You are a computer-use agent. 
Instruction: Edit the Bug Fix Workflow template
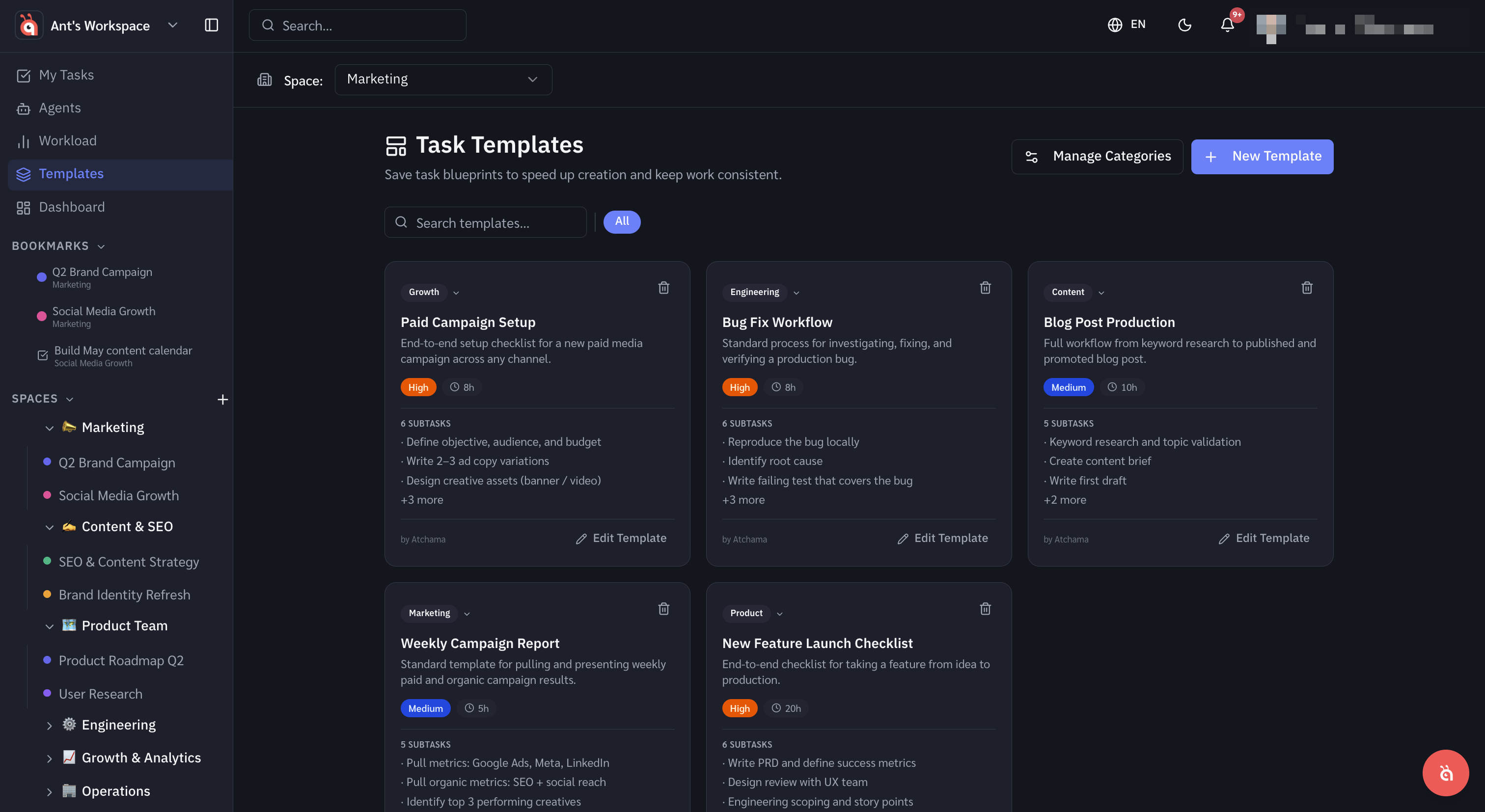pos(942,538)
